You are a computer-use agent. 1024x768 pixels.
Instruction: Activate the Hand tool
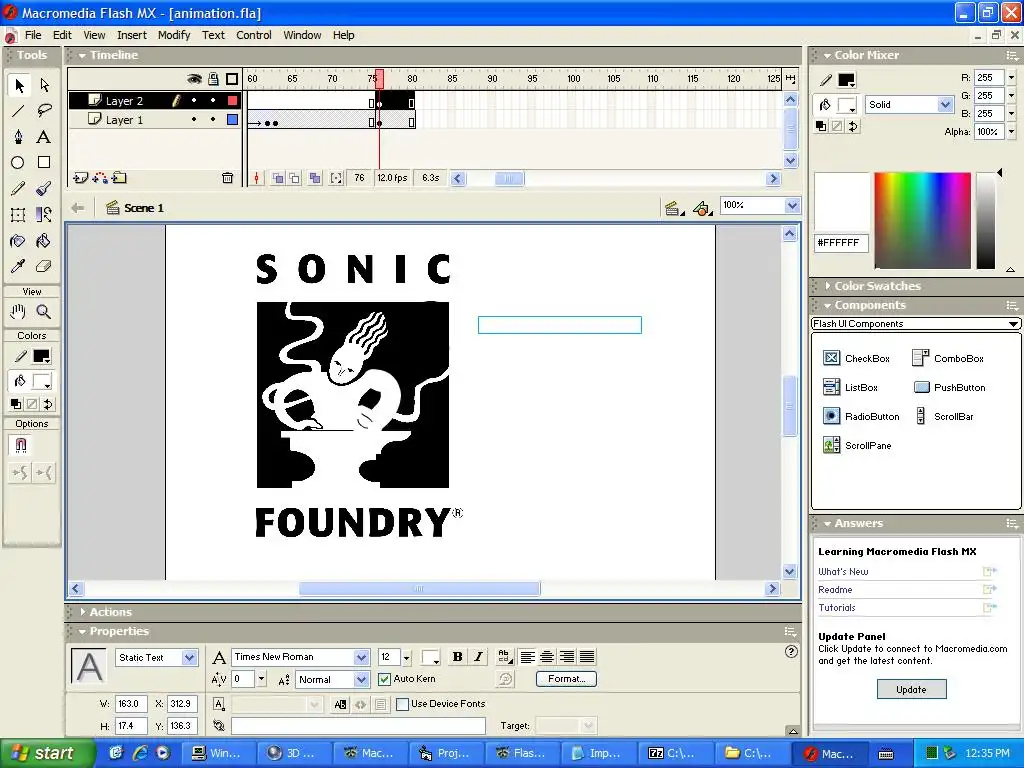[18, 312]
